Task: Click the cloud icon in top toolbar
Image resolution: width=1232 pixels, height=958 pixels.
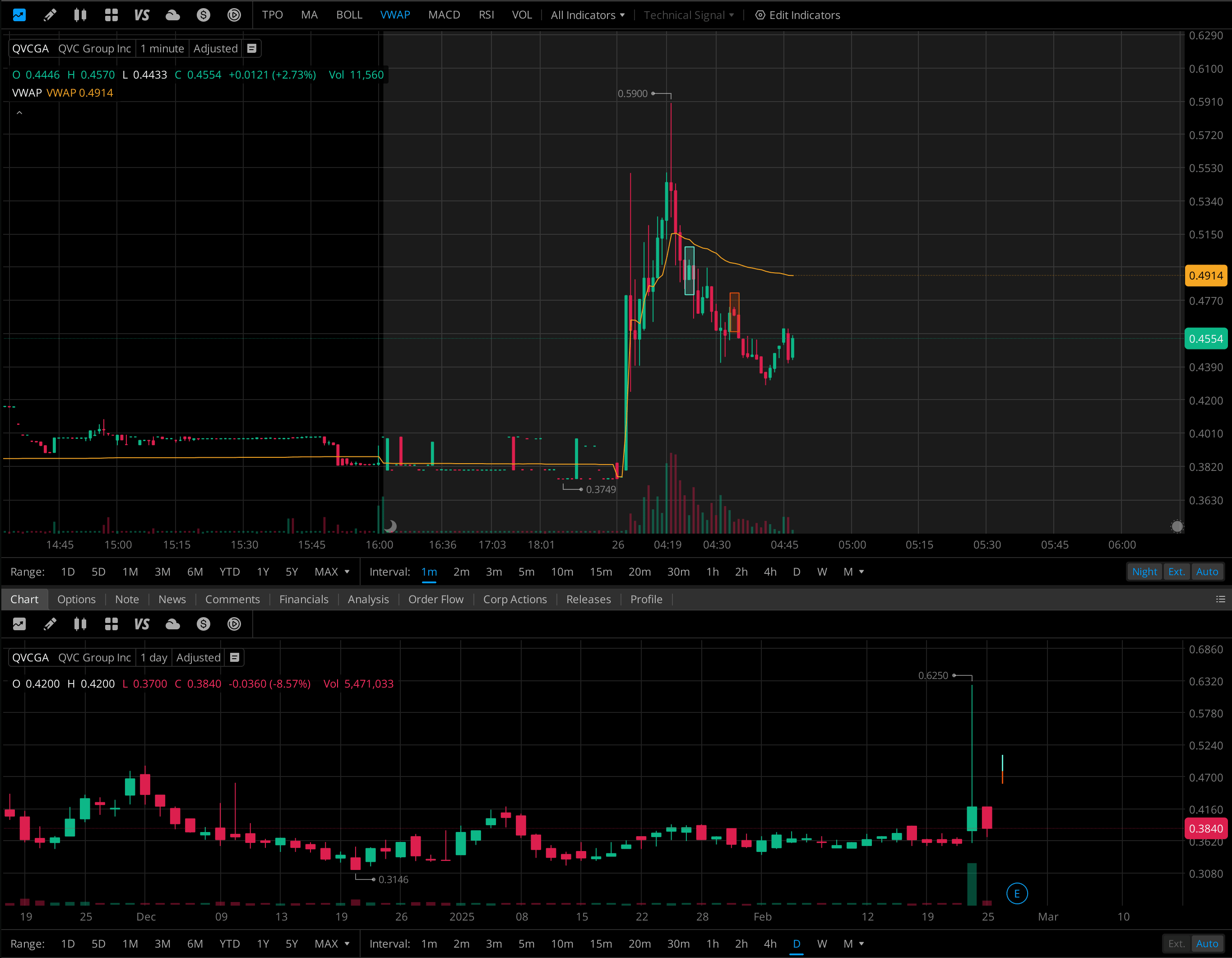Action: pyautogui.click(x=172, y=15)
